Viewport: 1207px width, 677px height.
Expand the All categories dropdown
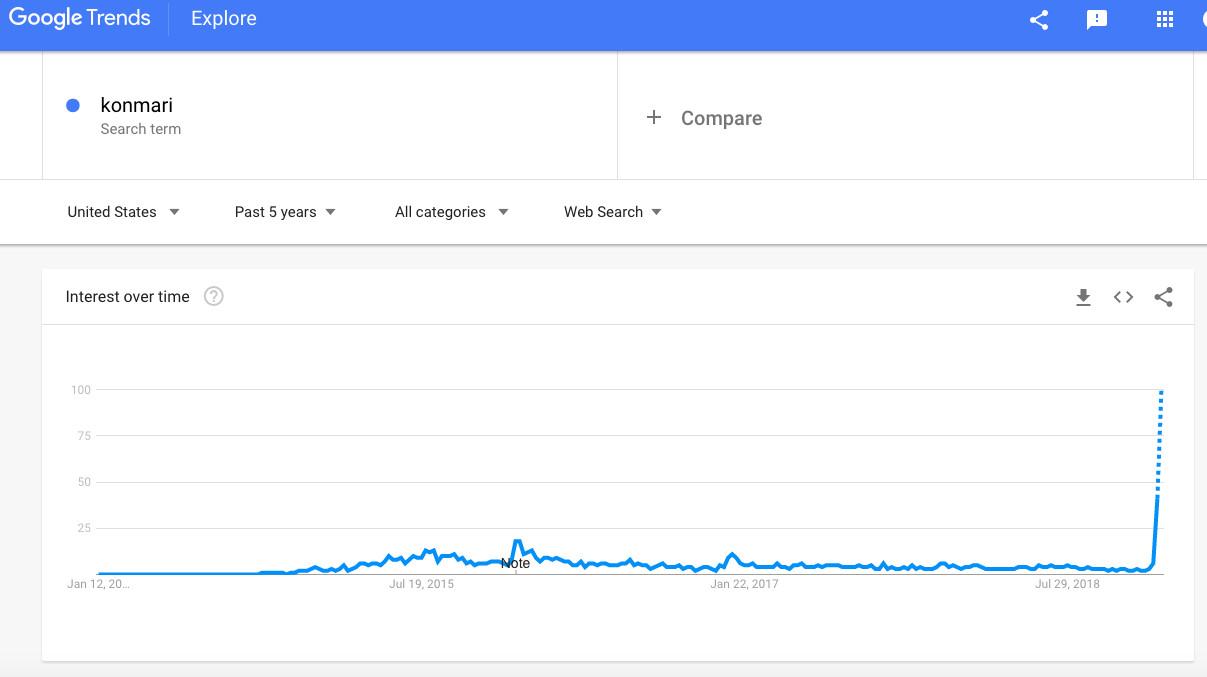tap(451, 212)
